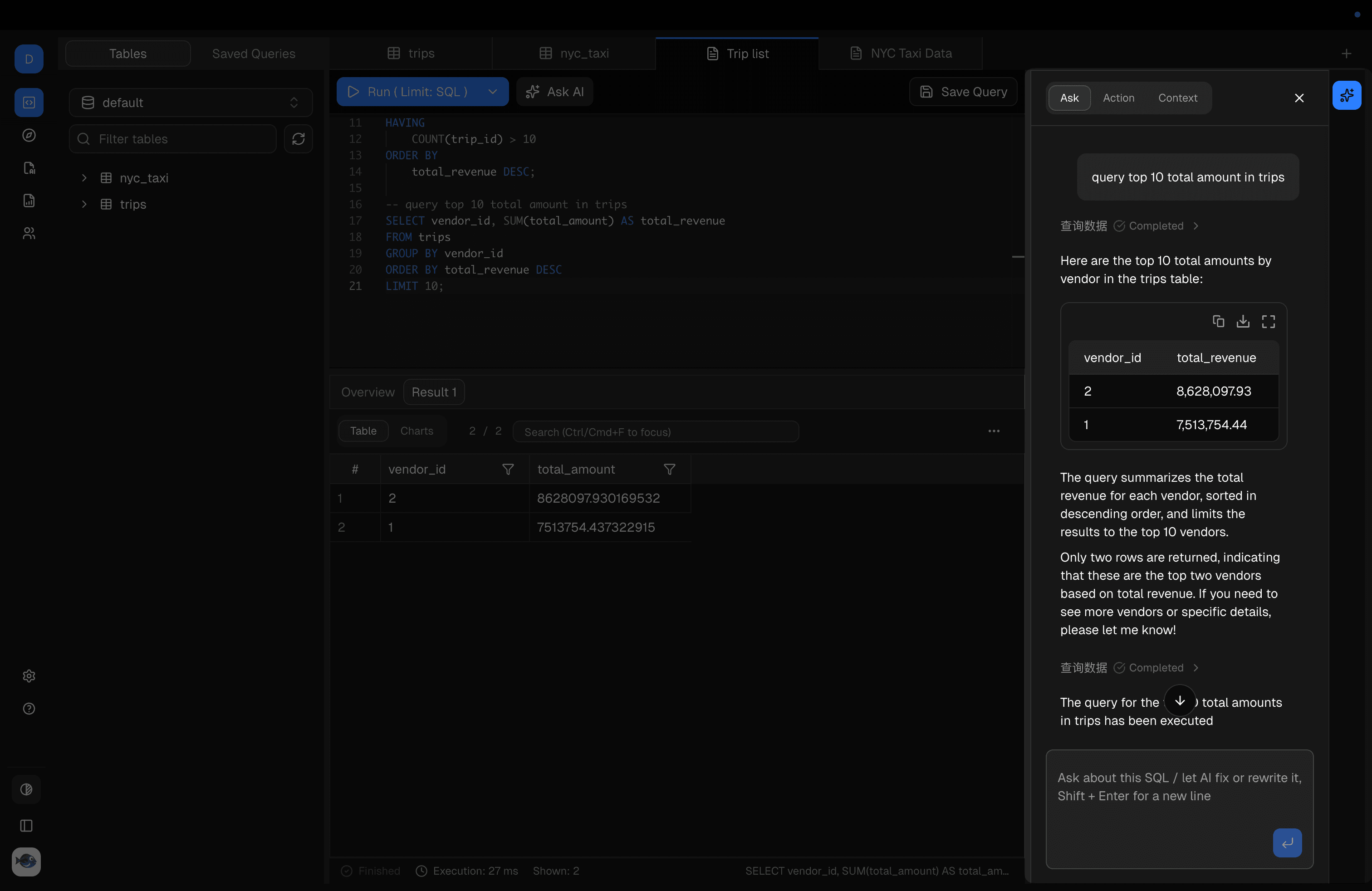Send the AI chat message
The width and height of the screenshot is (1372, 891).
click(x=1287, y=843)
